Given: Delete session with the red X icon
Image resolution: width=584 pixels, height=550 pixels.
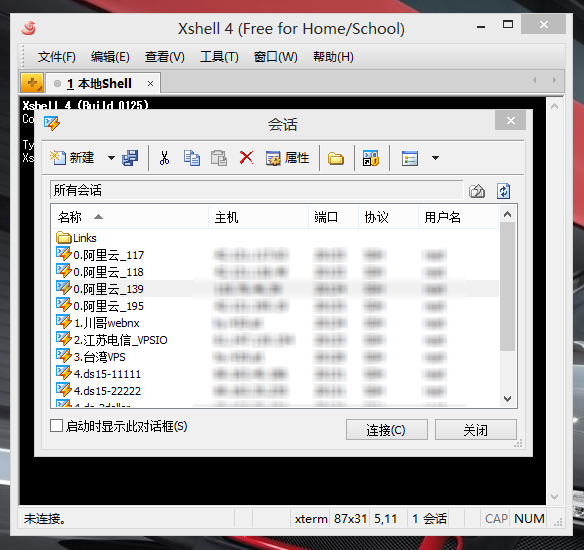Looking at the screenshot, I should (x=246, y=158).
